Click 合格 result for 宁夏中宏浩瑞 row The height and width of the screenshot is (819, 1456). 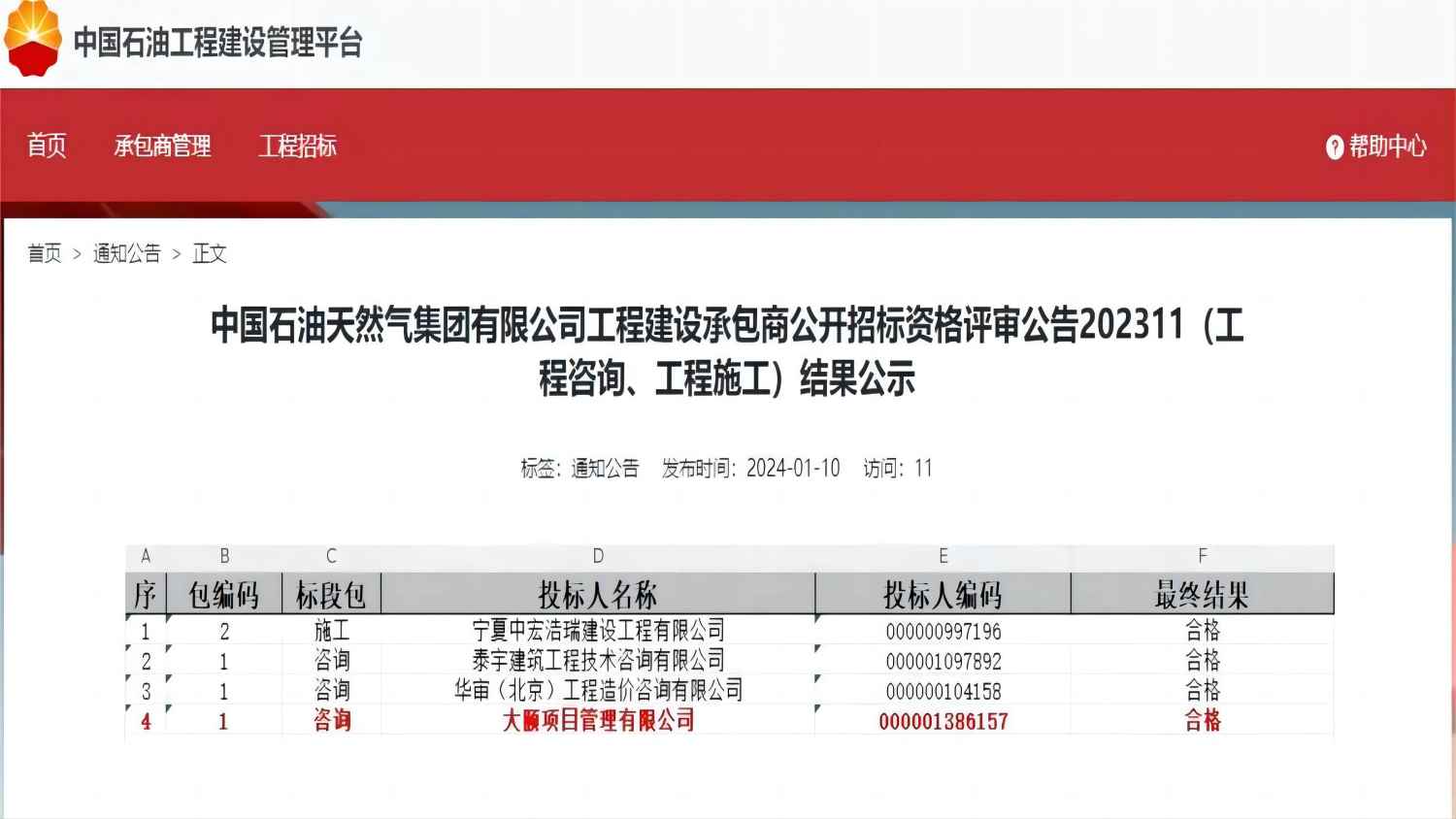tap(1202, 631)
